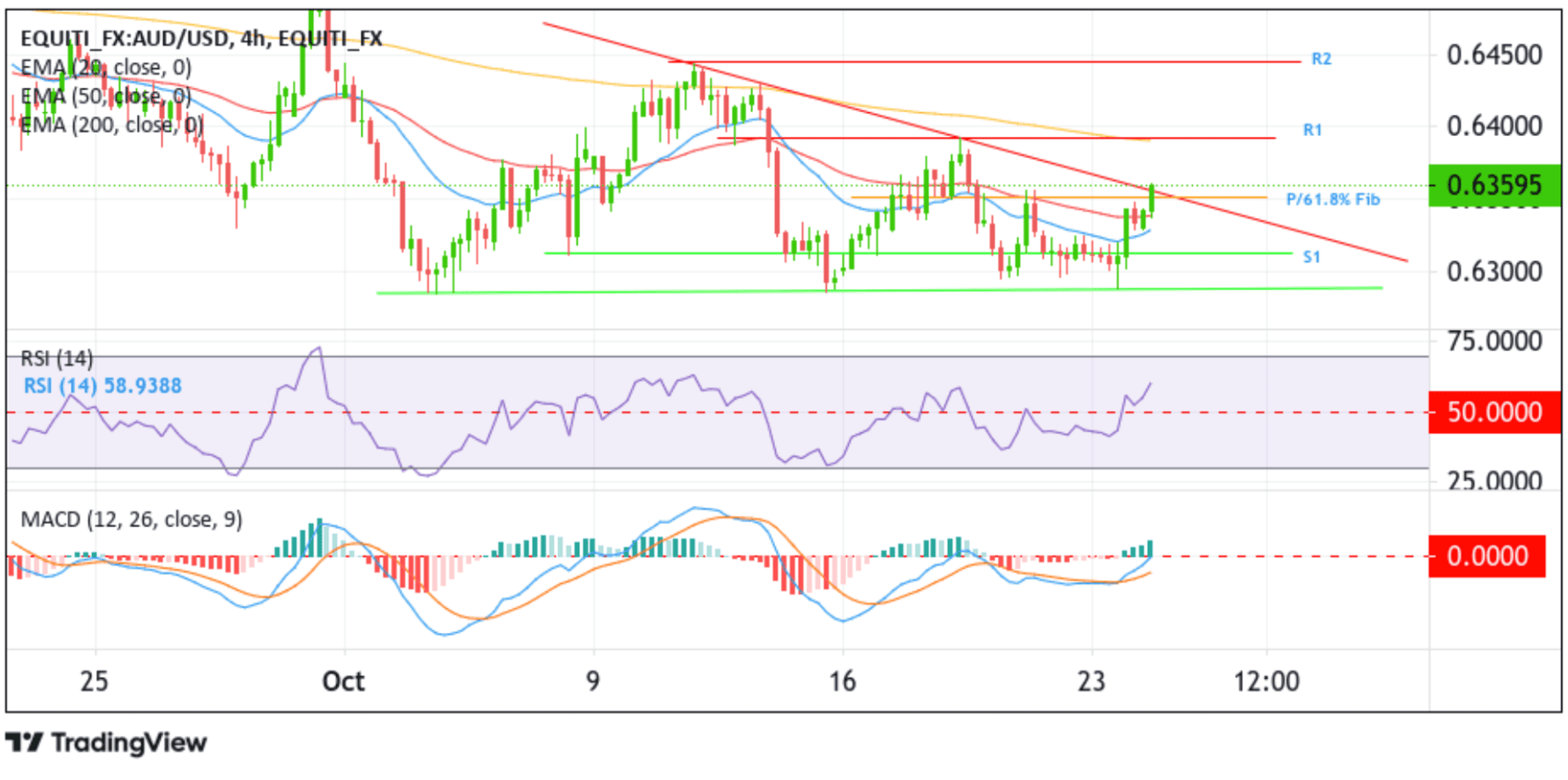Select the MACD (12, 26, close, 9) title
The image size is (1568, 780).
pyautogui.click(x=132, y=519)
